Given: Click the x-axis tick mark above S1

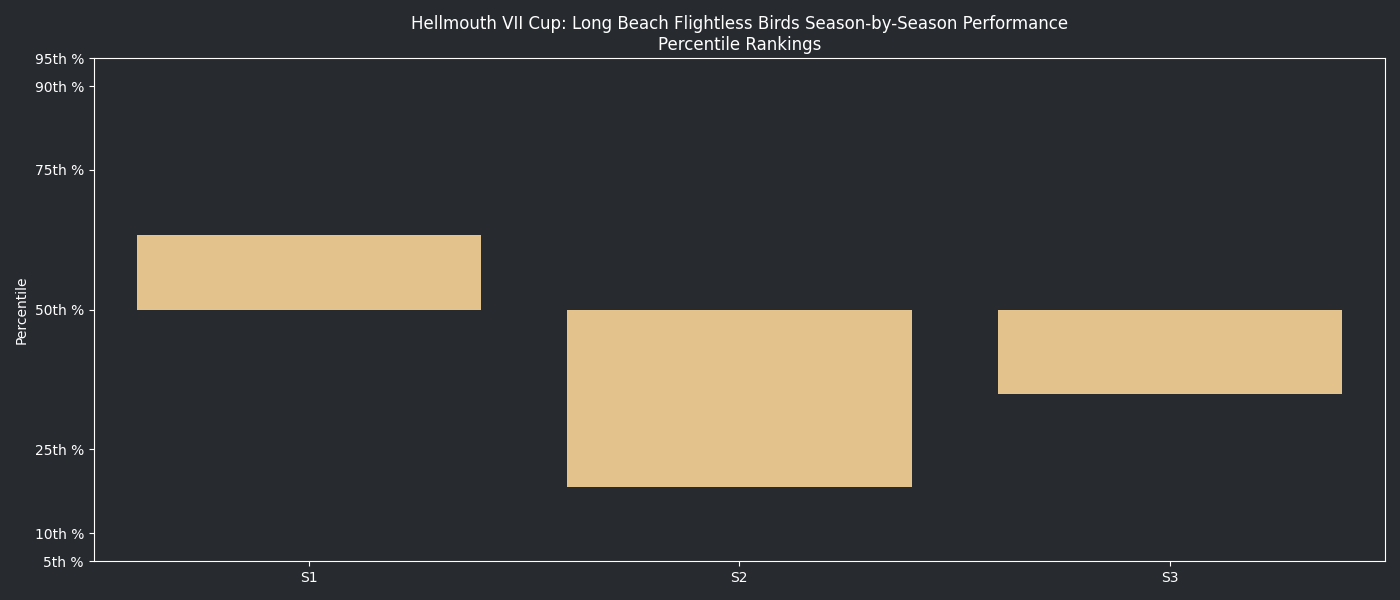Looking at the screenshot, I should (309, 564).
